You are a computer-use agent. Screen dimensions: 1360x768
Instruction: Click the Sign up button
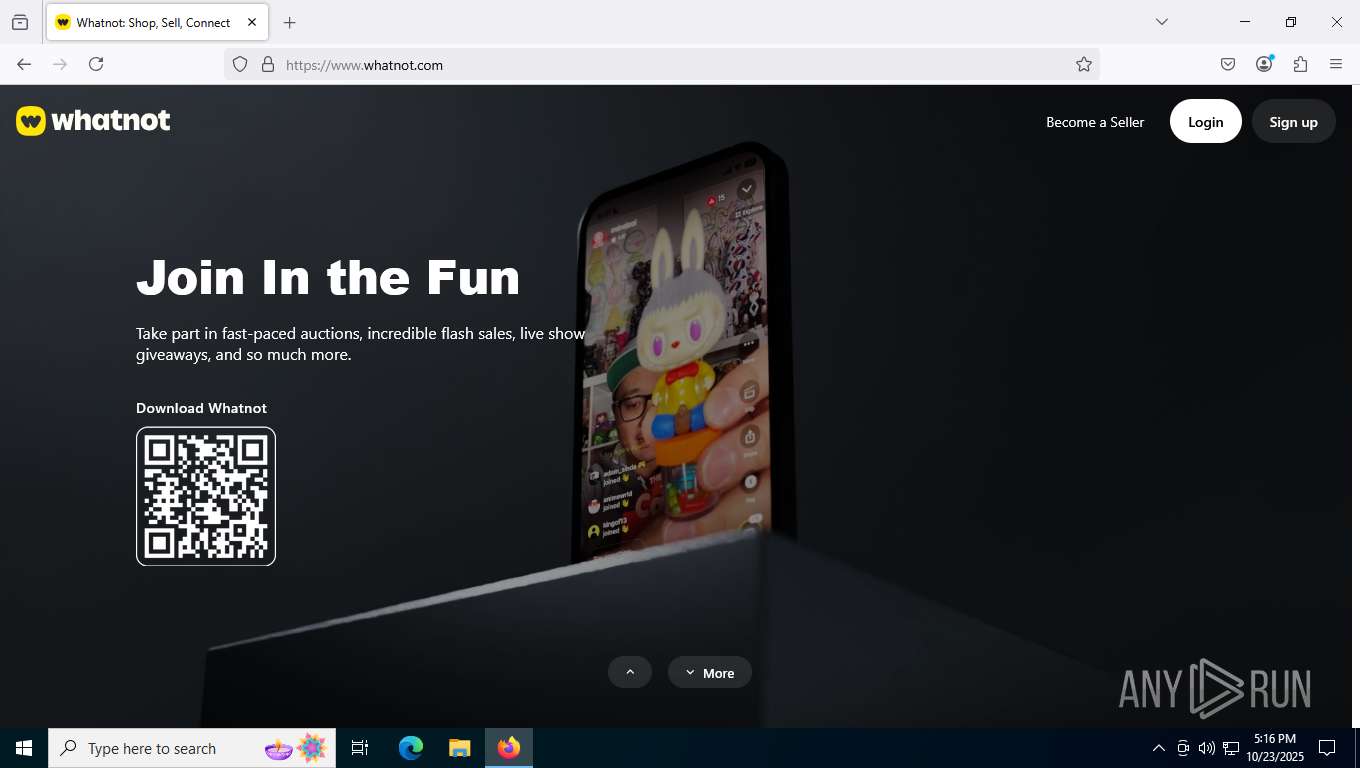[x=1293, y=121]
